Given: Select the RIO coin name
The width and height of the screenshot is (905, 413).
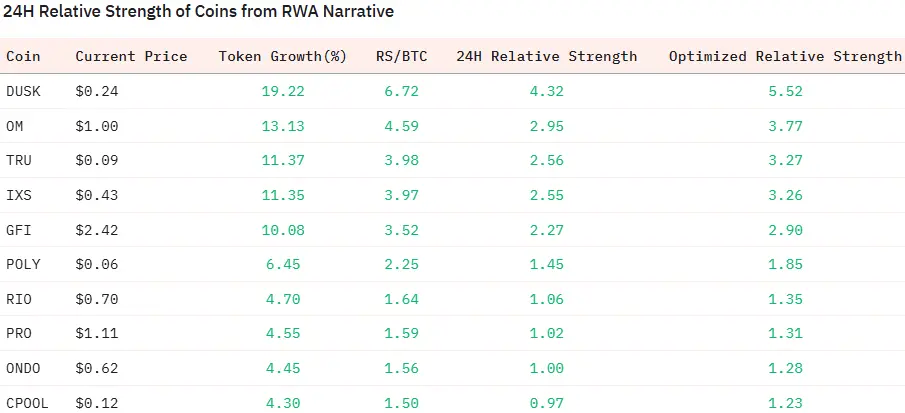Looking at the screenshot, I should pos(19,300).
